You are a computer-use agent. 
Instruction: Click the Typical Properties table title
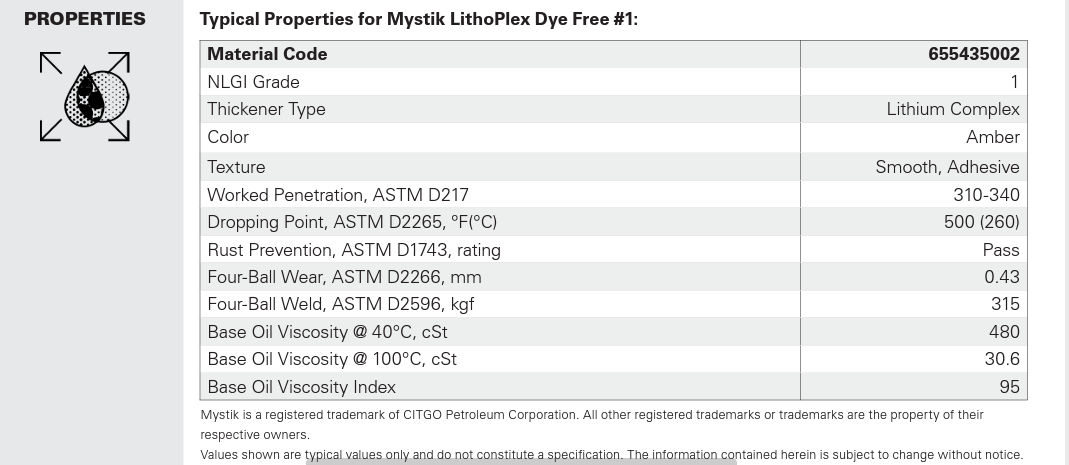coord(419,19)
